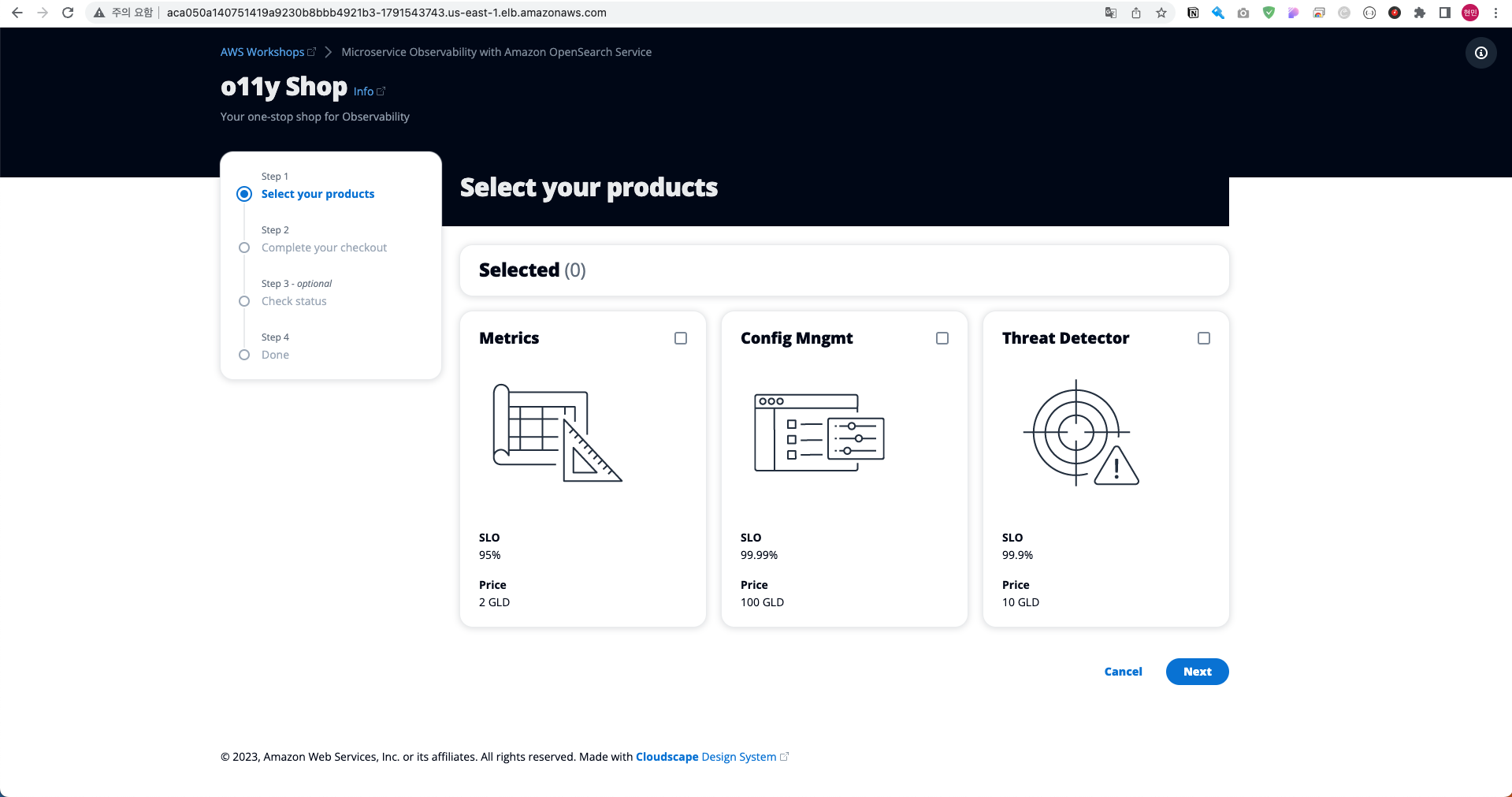Click the share page icon

(1136, 13)
